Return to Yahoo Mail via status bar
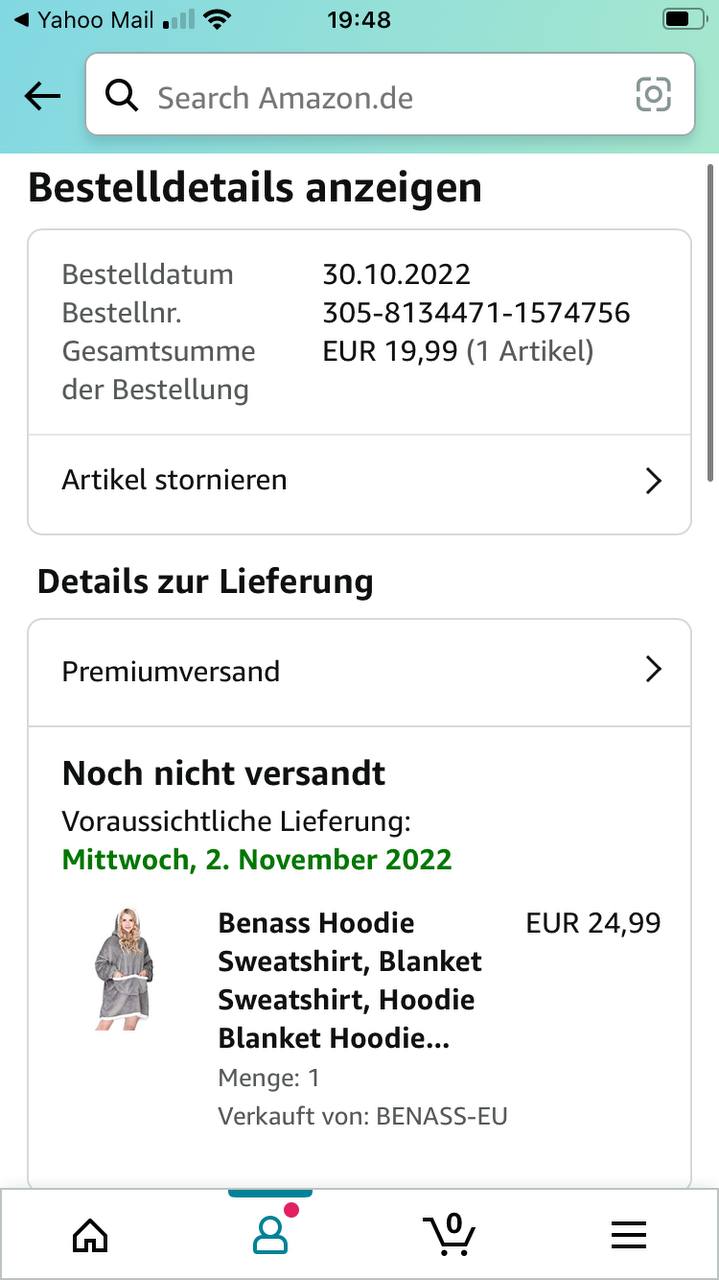 (x=84, y=19)
